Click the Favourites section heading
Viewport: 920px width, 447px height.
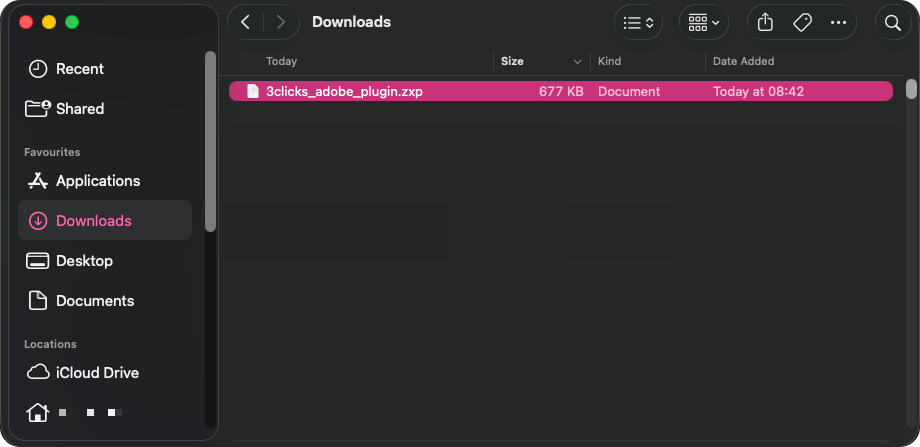(52, 152)
